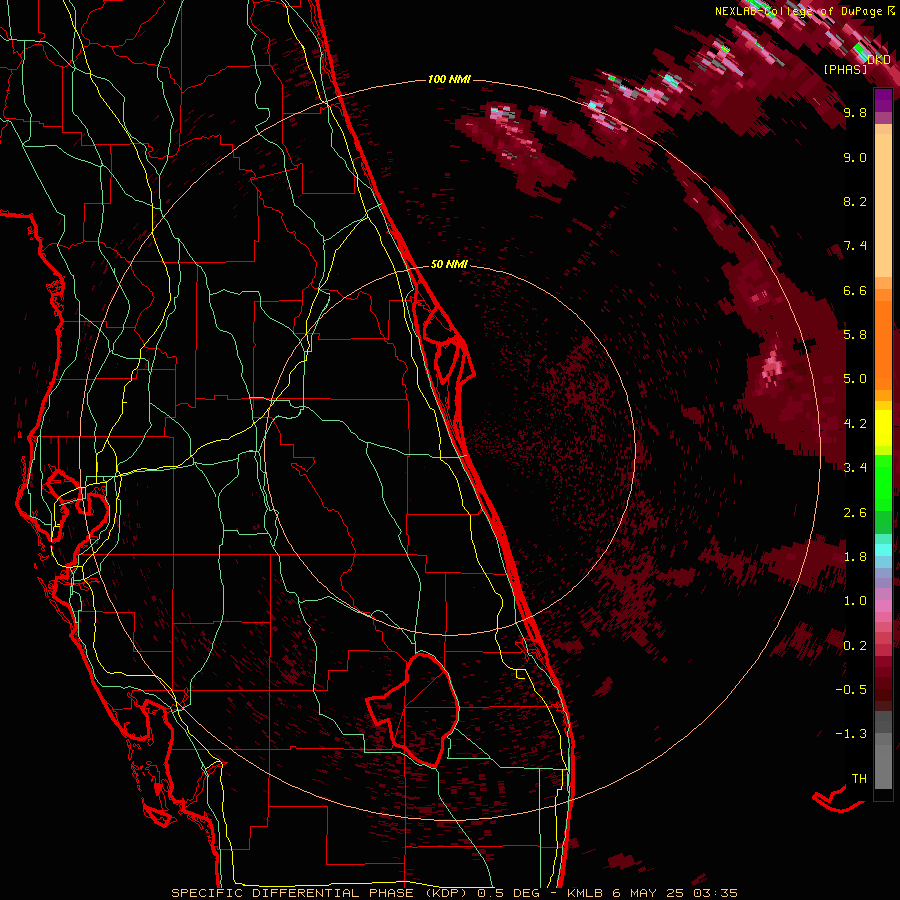Click the [PHAS] units label
This screenshot has width=900, height=900.
coord(845,69)
